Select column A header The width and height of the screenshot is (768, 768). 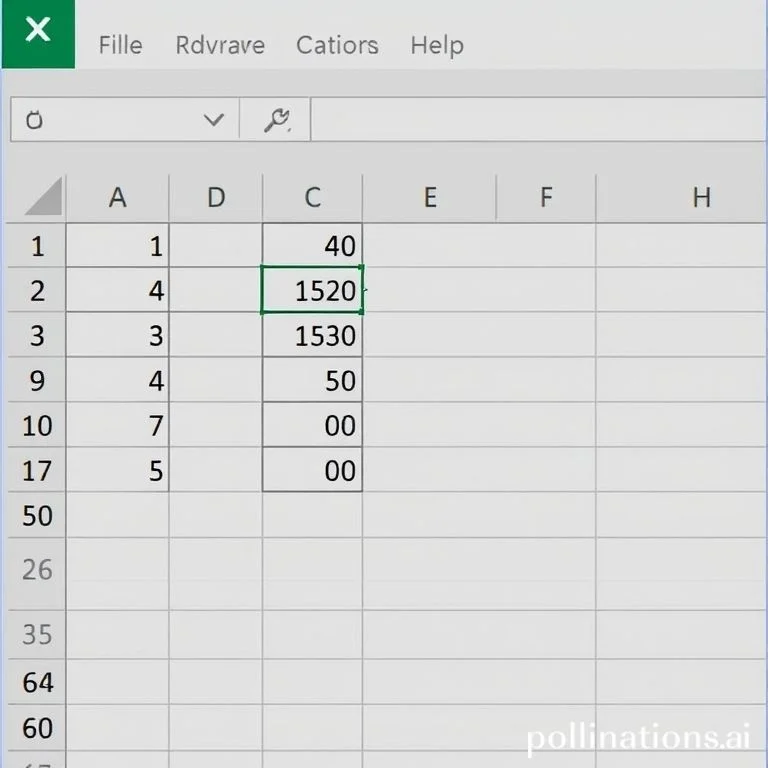[x=118, y=197]
